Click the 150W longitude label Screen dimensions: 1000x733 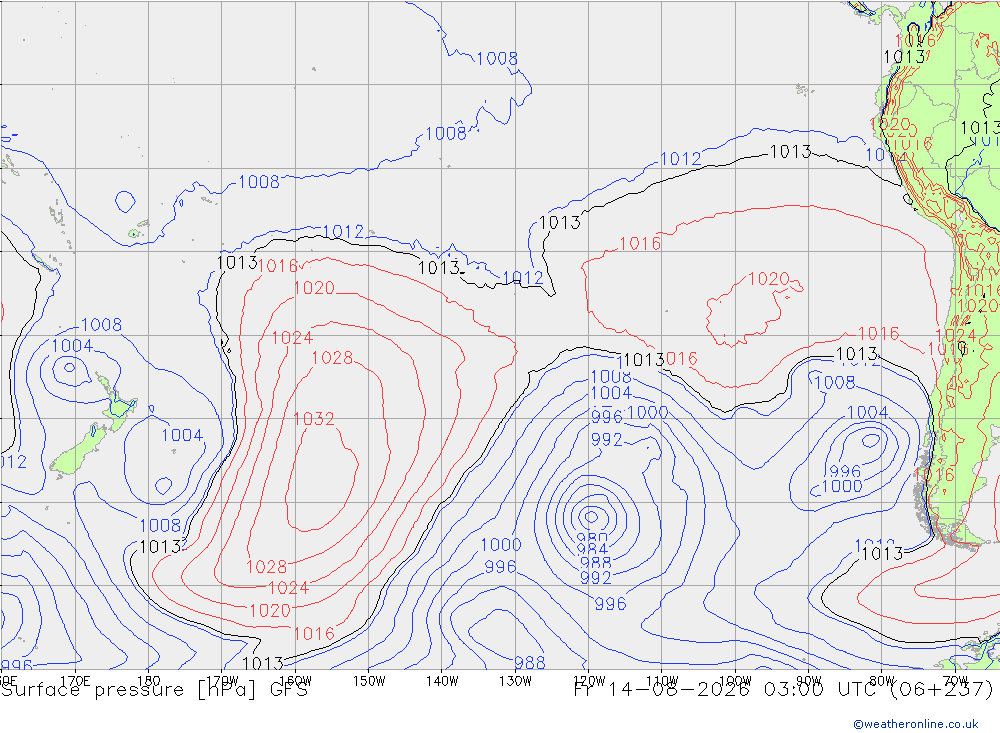369,681
